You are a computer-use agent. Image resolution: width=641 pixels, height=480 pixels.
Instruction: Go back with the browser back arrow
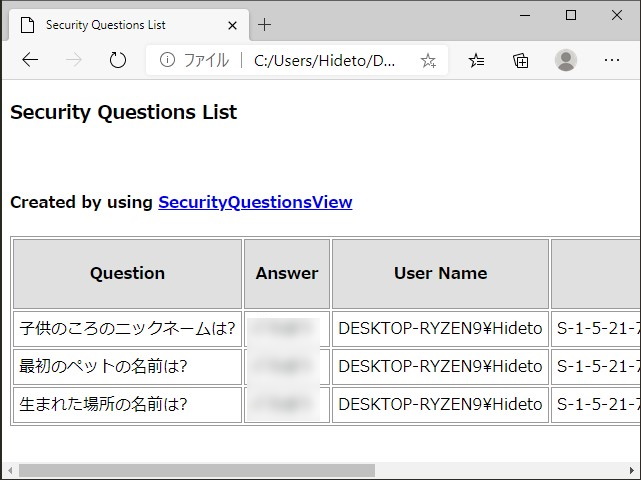coord(30,60)
